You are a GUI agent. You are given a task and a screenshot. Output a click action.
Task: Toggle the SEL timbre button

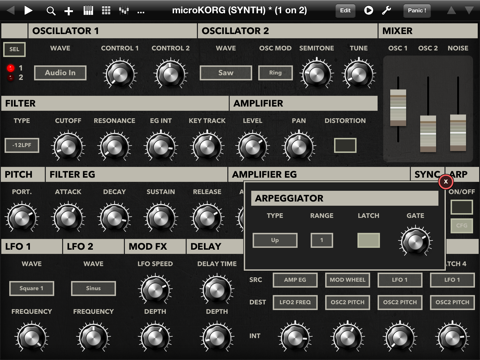click(14, 49)
